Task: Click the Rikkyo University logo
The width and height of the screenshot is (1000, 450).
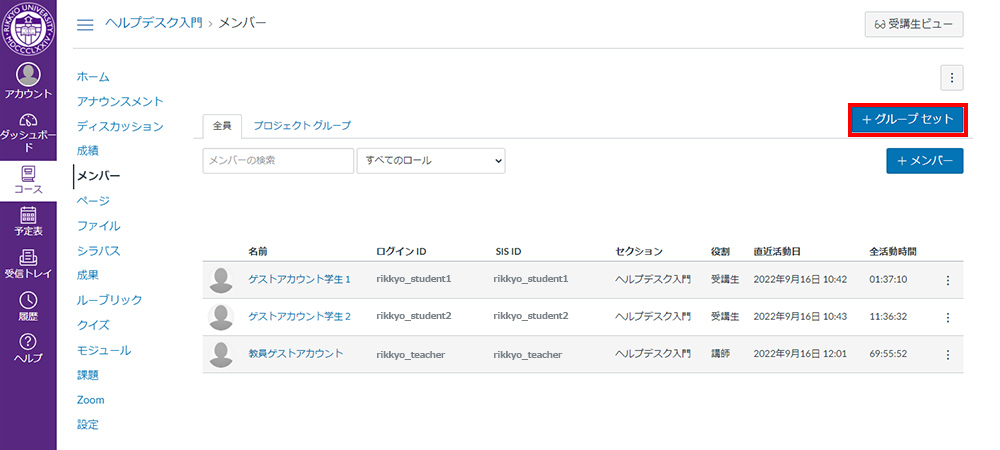Action: 28,28
